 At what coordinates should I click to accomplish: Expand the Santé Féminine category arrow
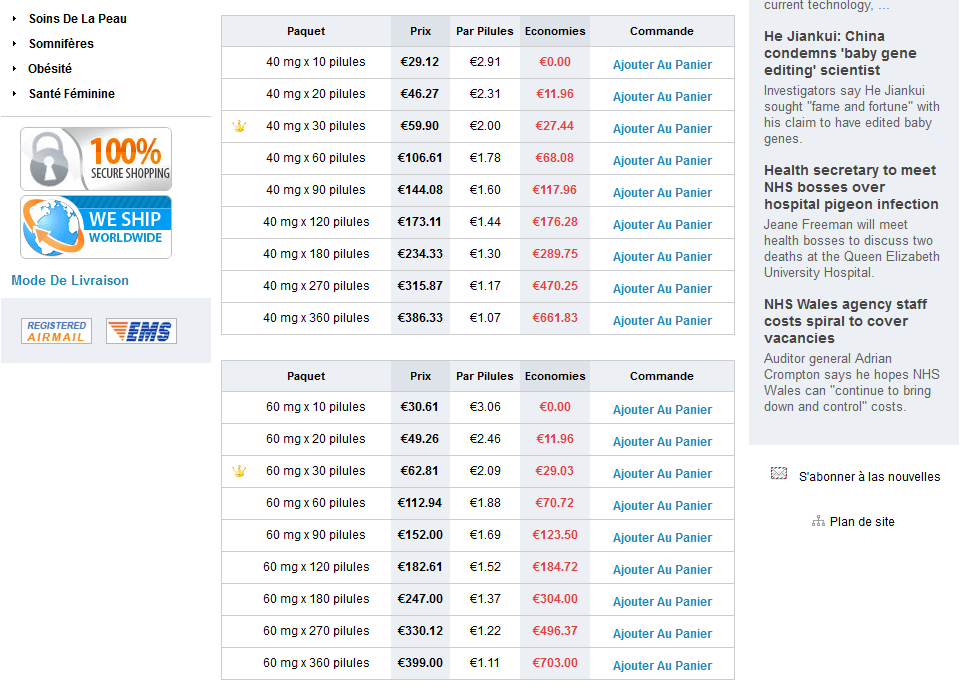click(x=14, y=94)
